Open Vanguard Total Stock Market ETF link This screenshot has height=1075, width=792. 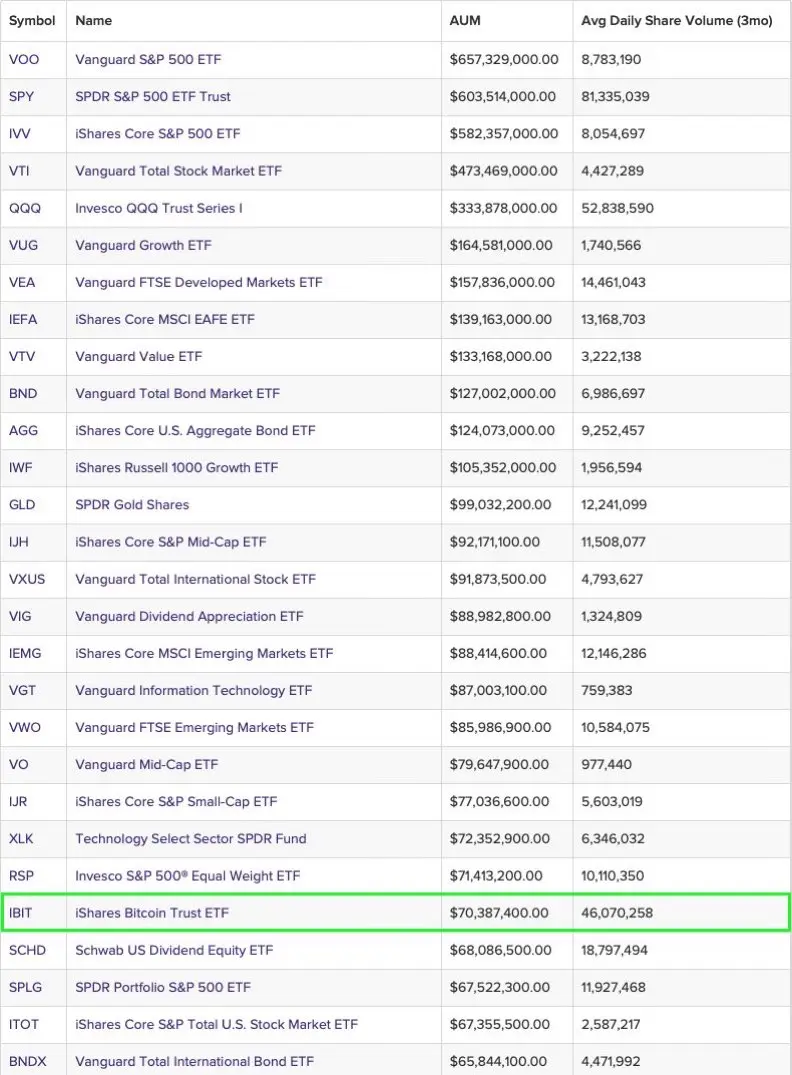178,171
